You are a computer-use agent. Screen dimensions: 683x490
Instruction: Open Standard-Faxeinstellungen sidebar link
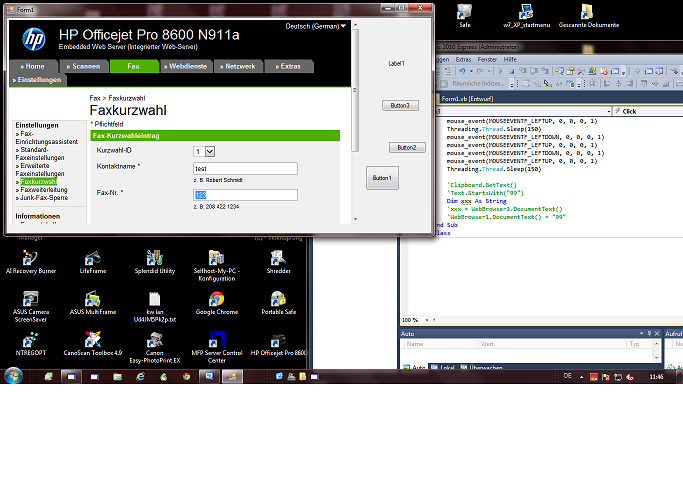40,154
